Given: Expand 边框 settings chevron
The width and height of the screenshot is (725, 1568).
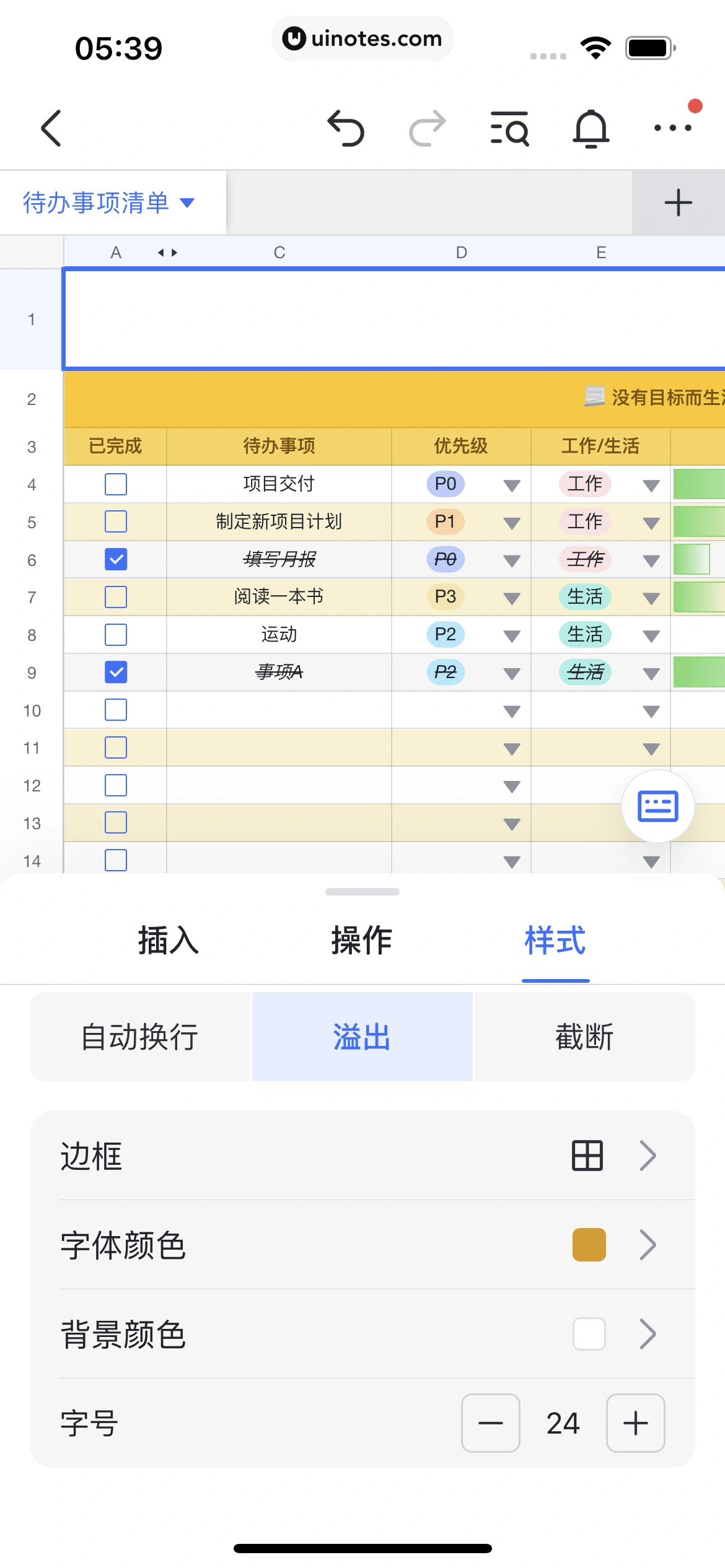Looking at the screenshot, I should [648, 1156].
